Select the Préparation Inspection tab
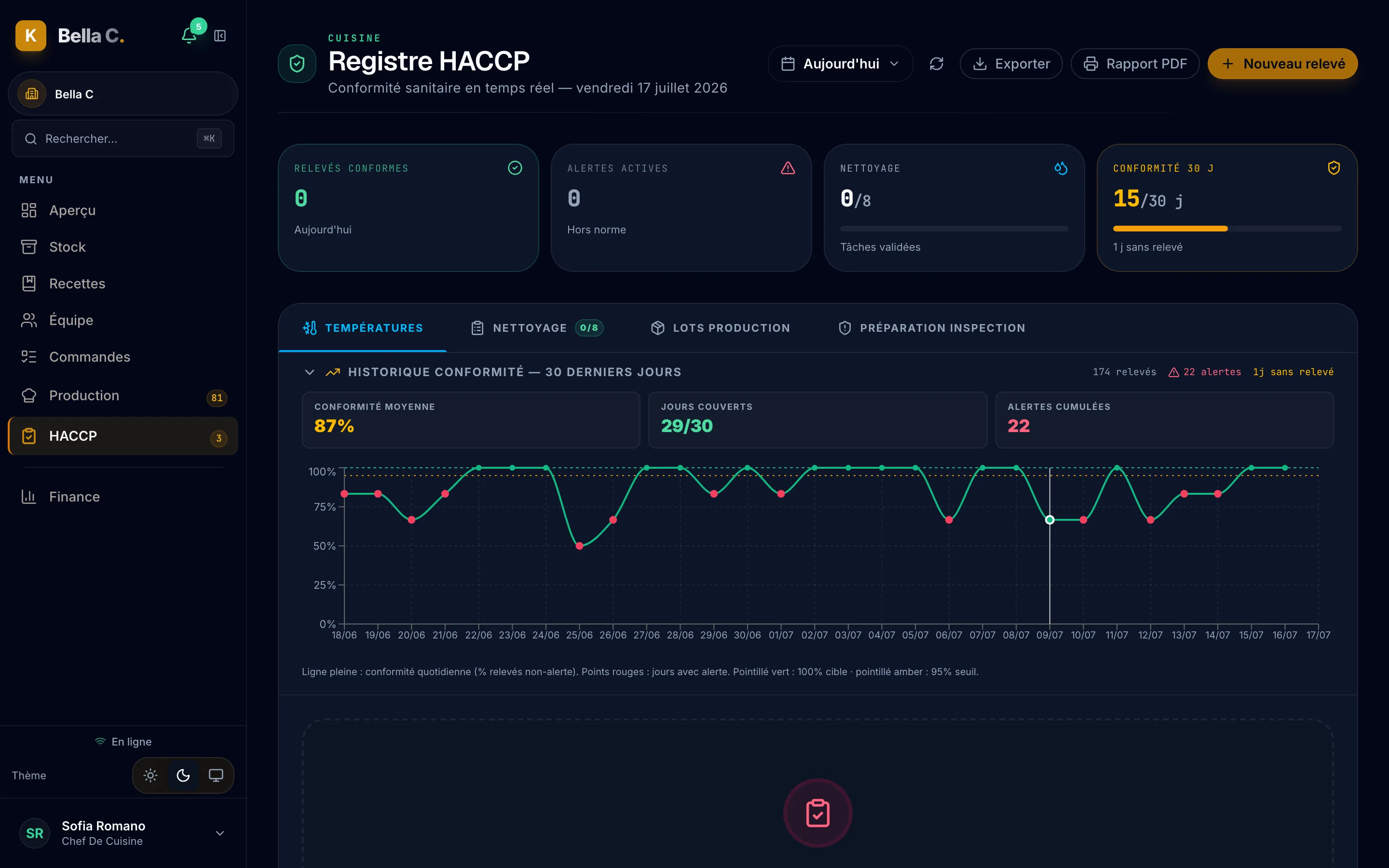The image size is (1389, 868). (932, 328)
